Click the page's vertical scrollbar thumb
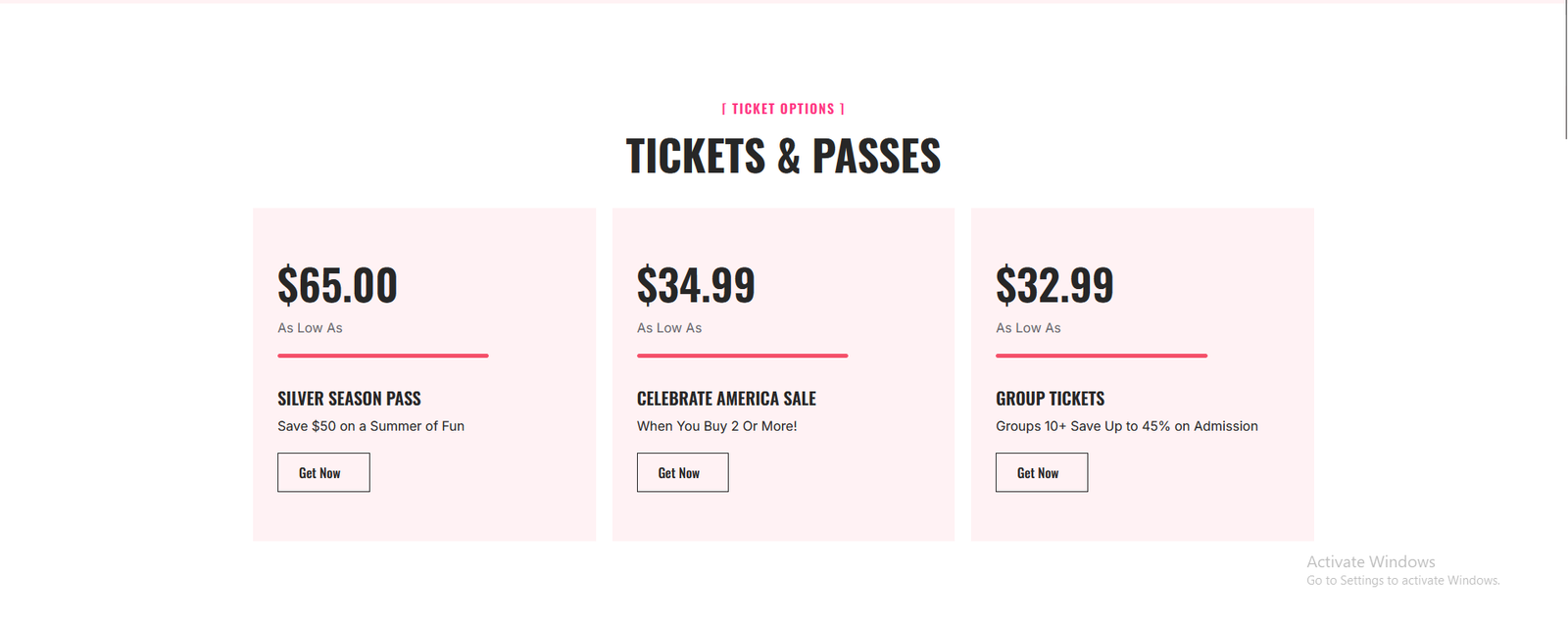The width and height of the screenshot is (1568, 624). (1566, 69)
